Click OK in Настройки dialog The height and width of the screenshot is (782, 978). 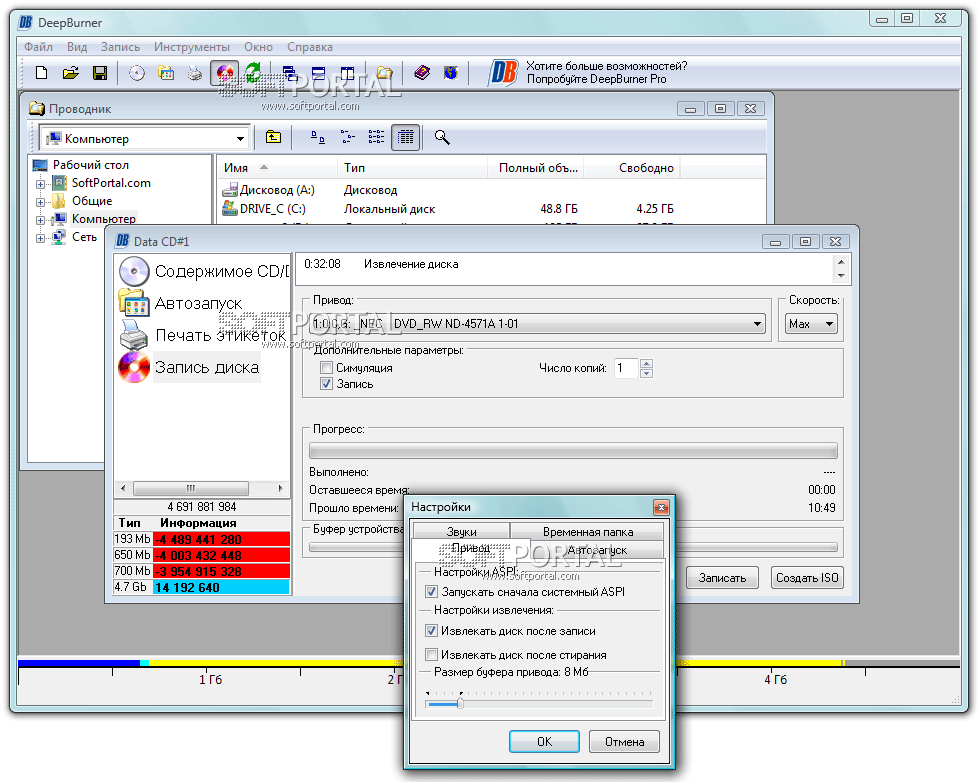(545, 741)
